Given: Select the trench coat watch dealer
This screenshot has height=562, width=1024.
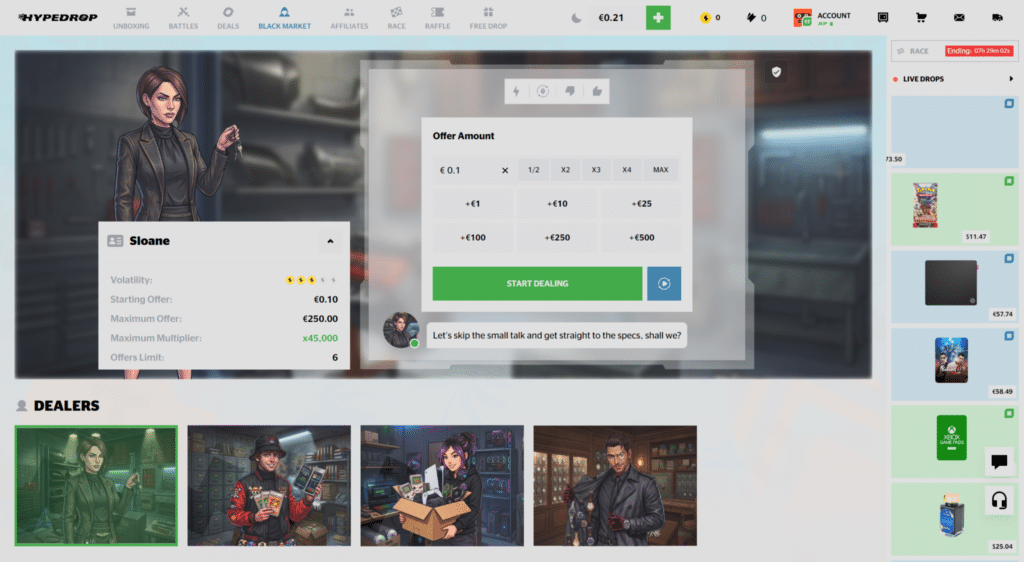Looking at the screenshot, I should coord(615,486).
